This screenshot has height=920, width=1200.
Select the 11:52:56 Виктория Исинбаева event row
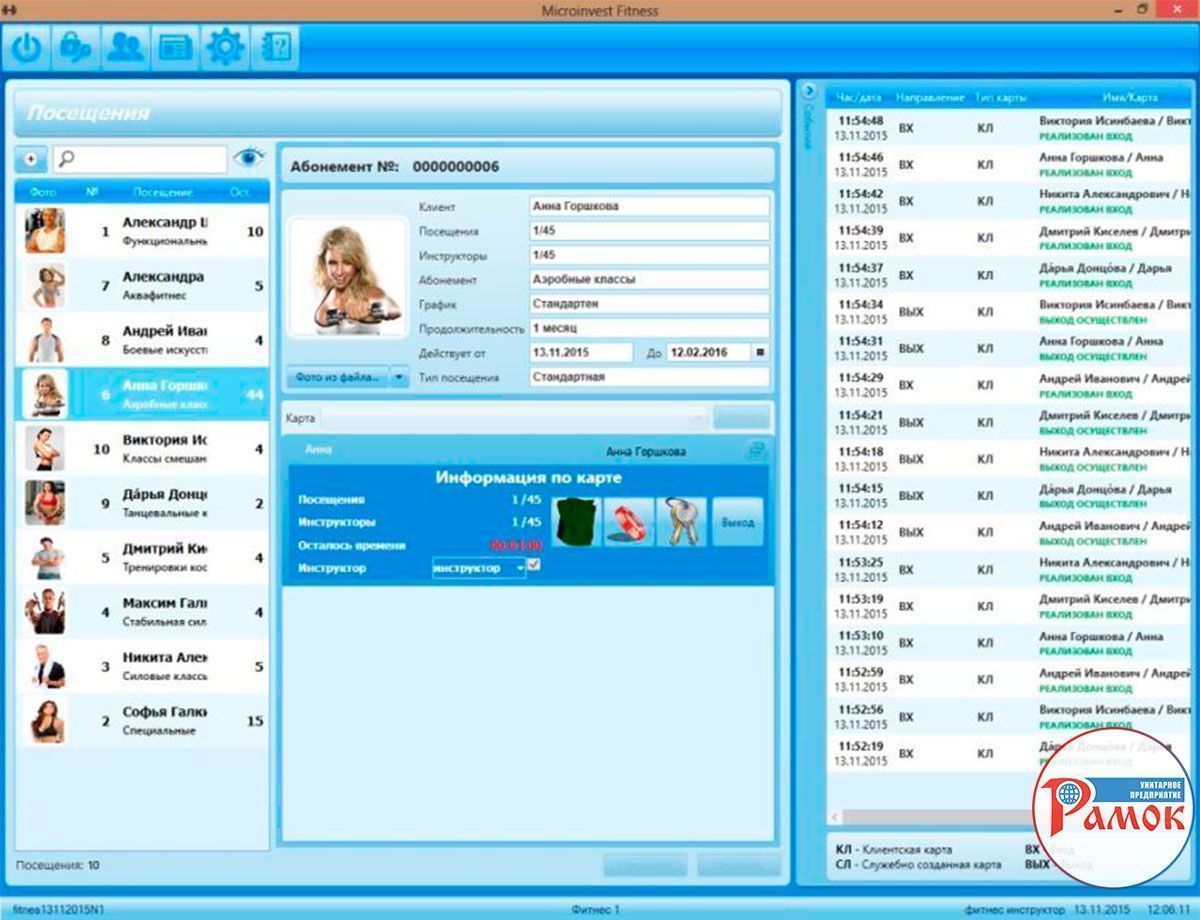(1009, 717)
